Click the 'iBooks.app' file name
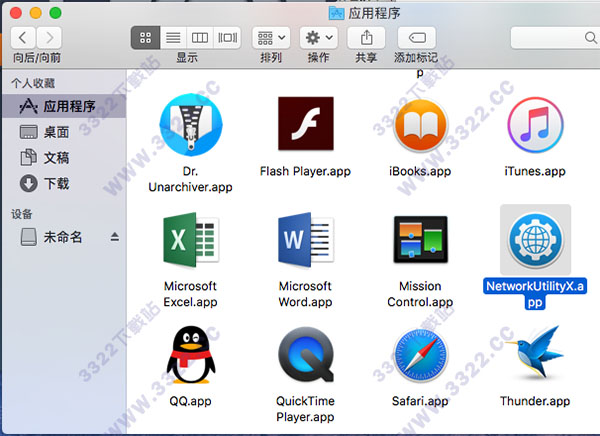The image size is (600, 436). [x=420, y=171]
